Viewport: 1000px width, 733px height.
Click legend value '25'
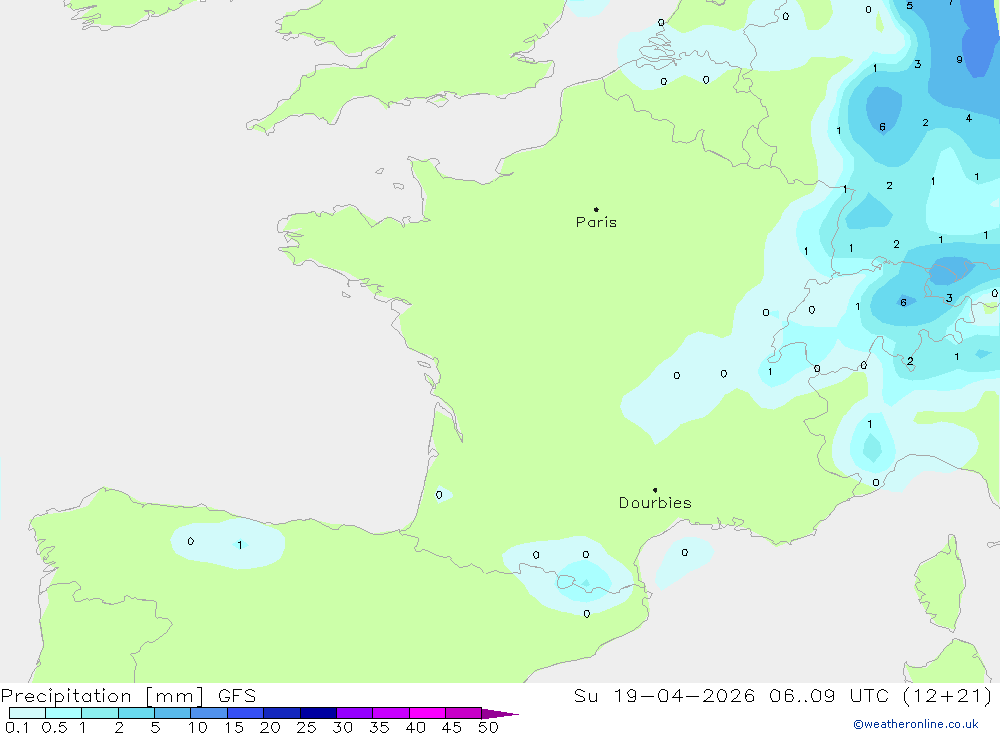(x=306, y=727)
